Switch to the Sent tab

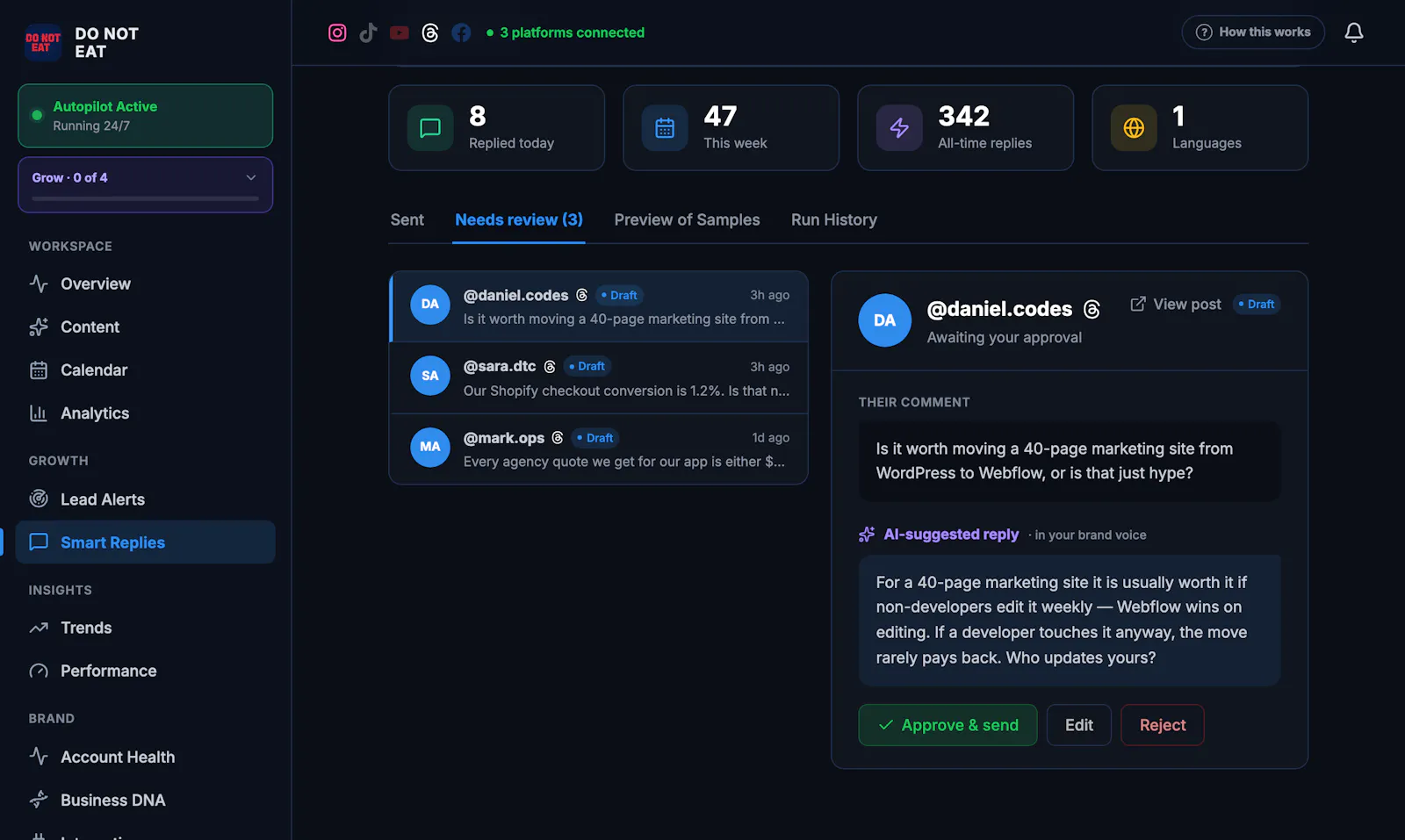coord(407,219)
